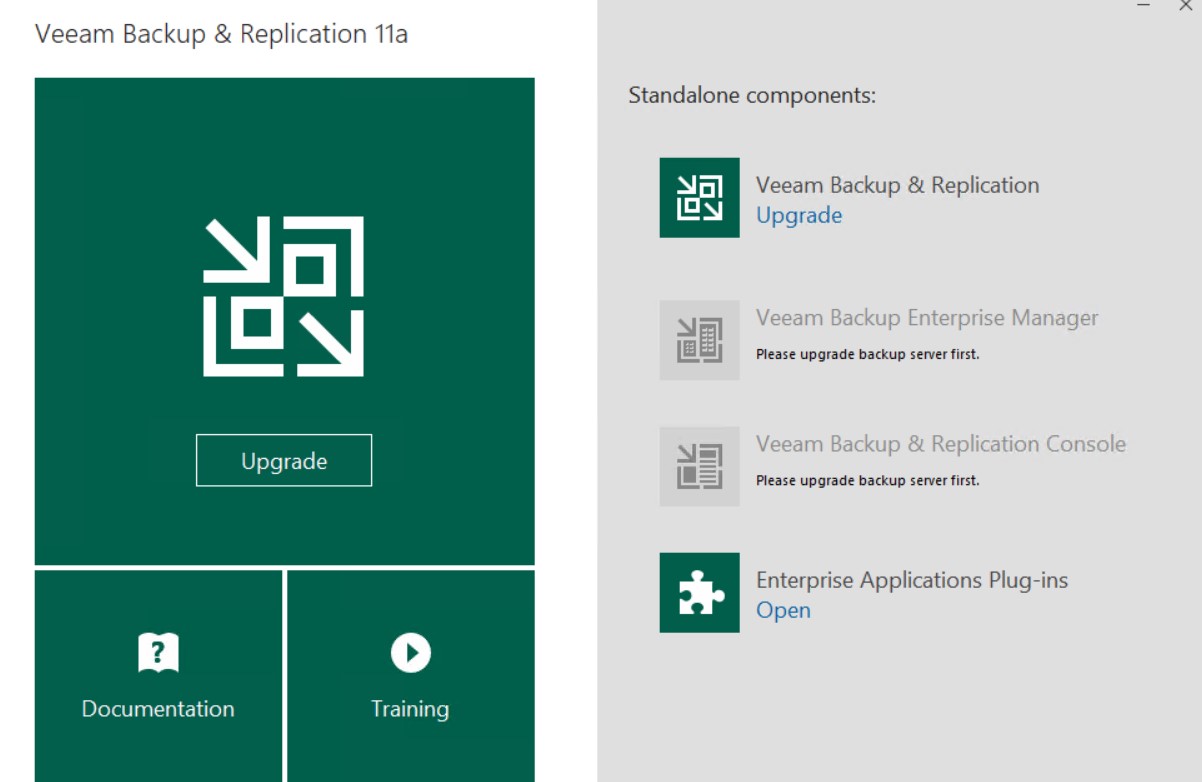
Task: Click the Veeam Backup & Replication component icon
Action: click(699, 197)
